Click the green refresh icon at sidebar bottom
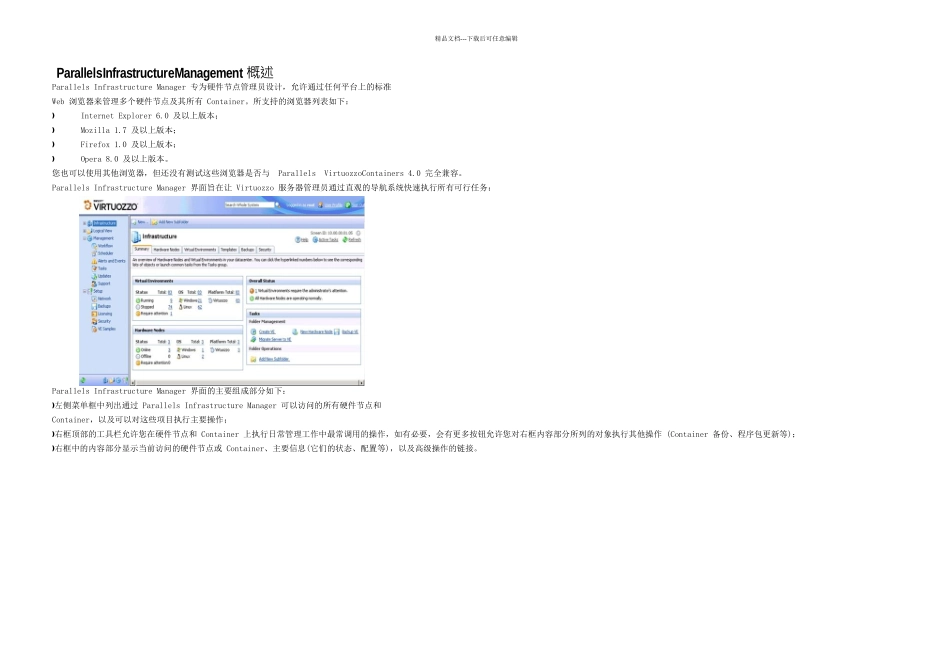This screenshot has width=950, height=672. pos(83,380)
